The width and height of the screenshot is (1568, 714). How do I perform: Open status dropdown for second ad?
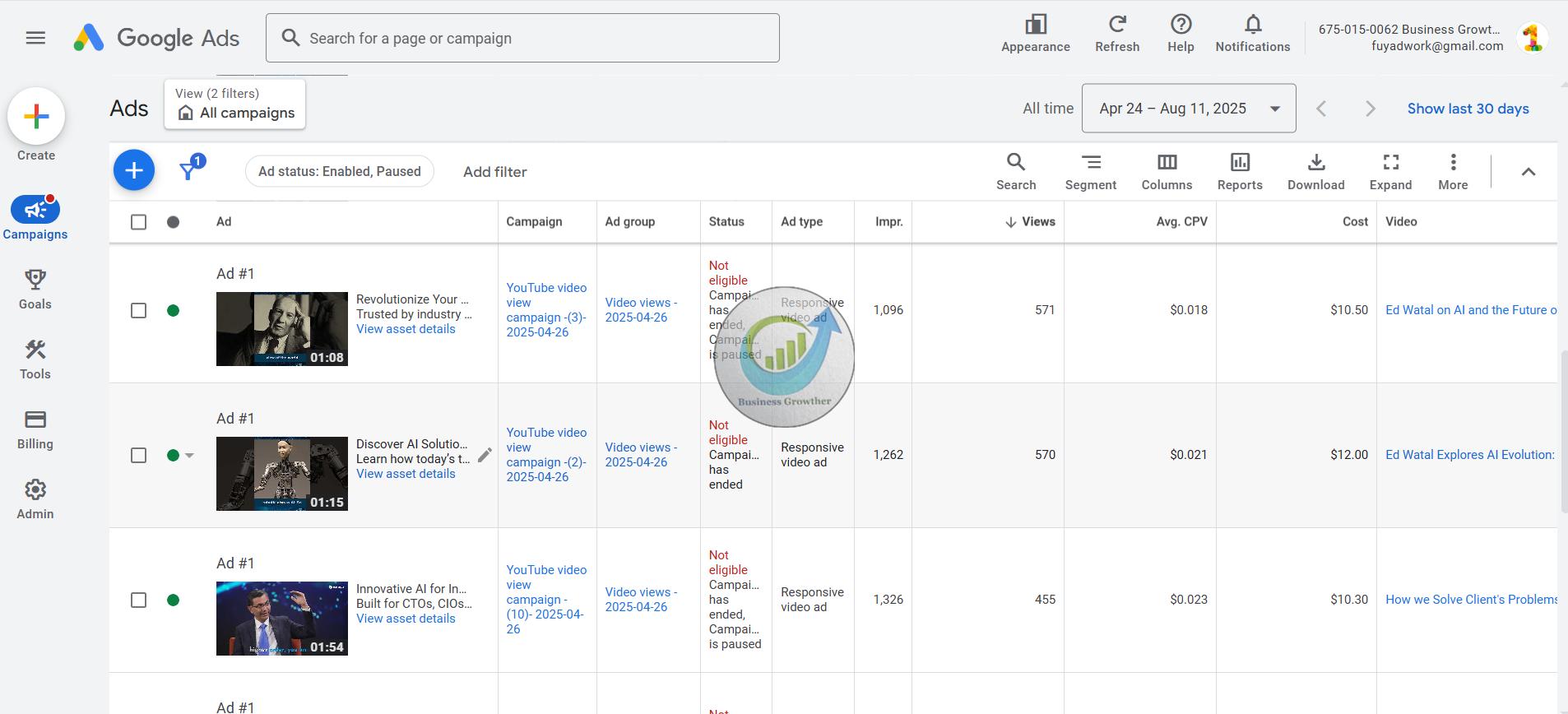[x=189, y=456]
